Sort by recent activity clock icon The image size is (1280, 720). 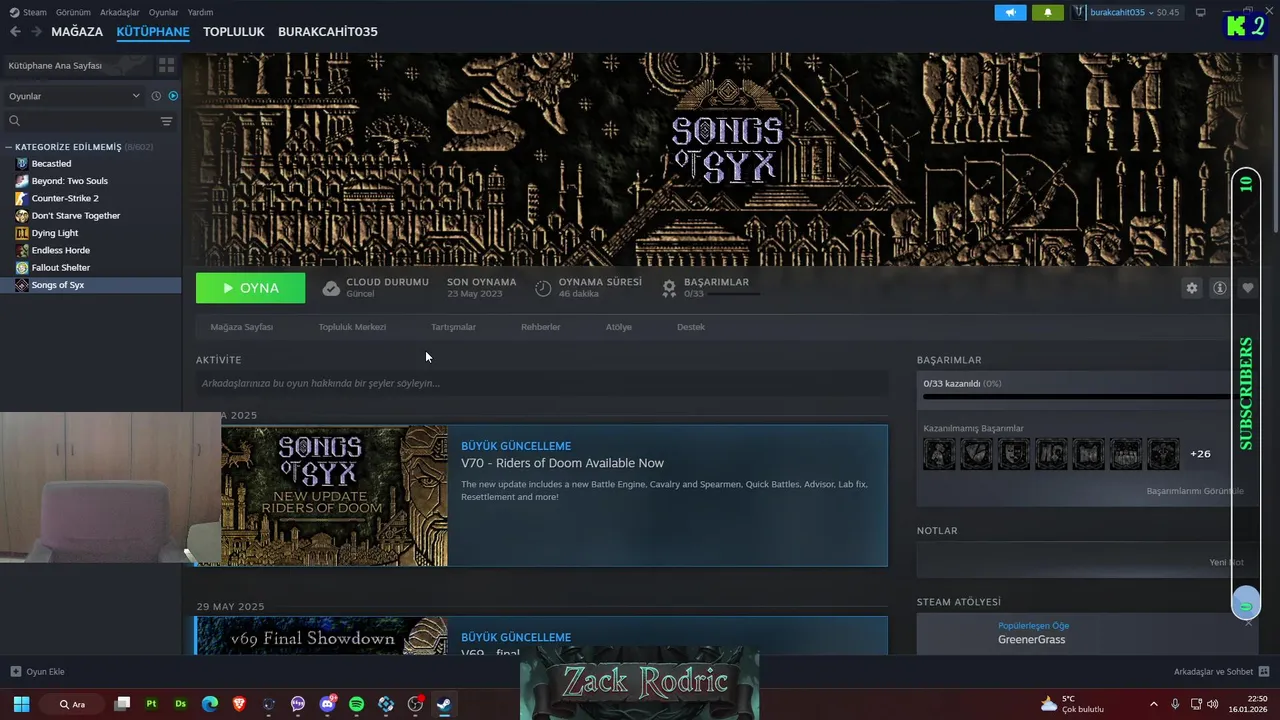pos(156,96)
